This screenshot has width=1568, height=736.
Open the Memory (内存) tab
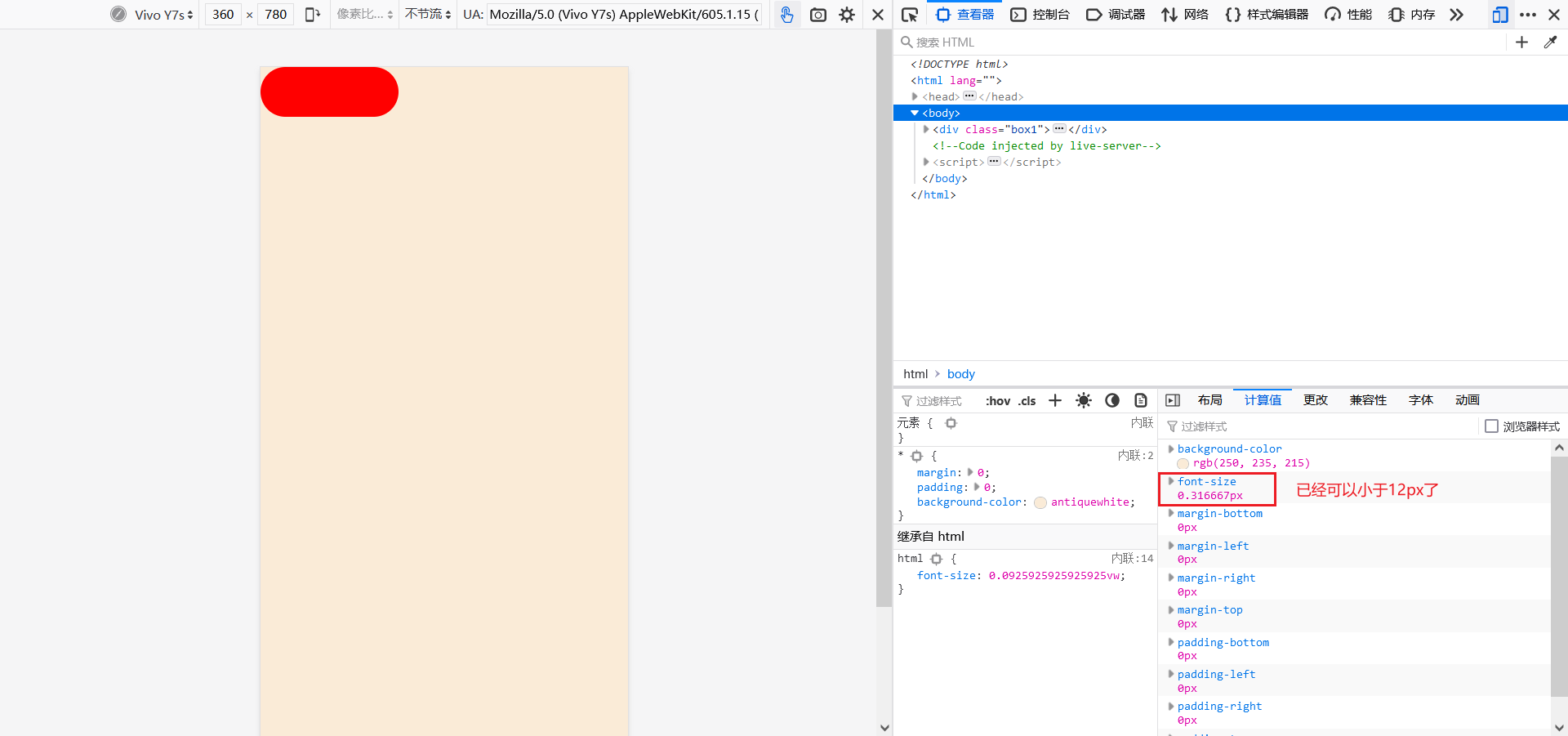click(1412, 15)
